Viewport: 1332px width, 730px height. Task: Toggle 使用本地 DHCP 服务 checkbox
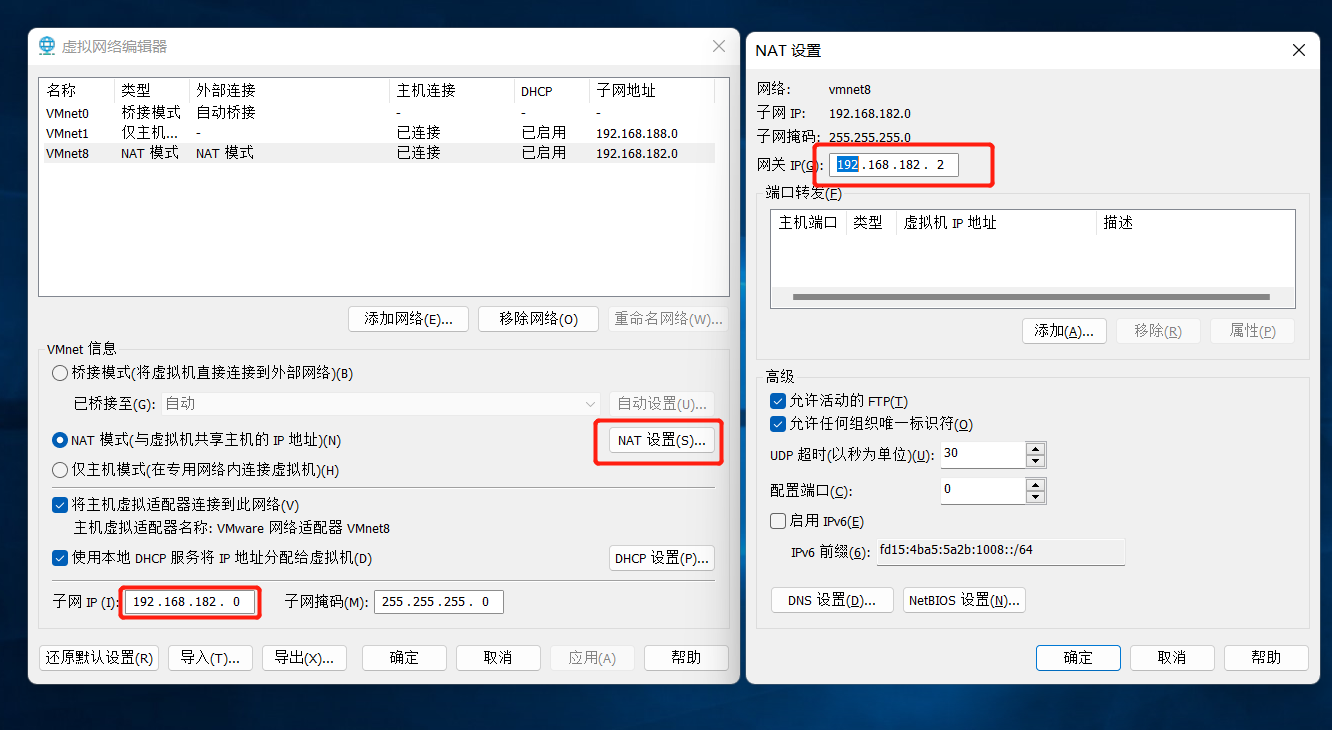click(60, 558)
